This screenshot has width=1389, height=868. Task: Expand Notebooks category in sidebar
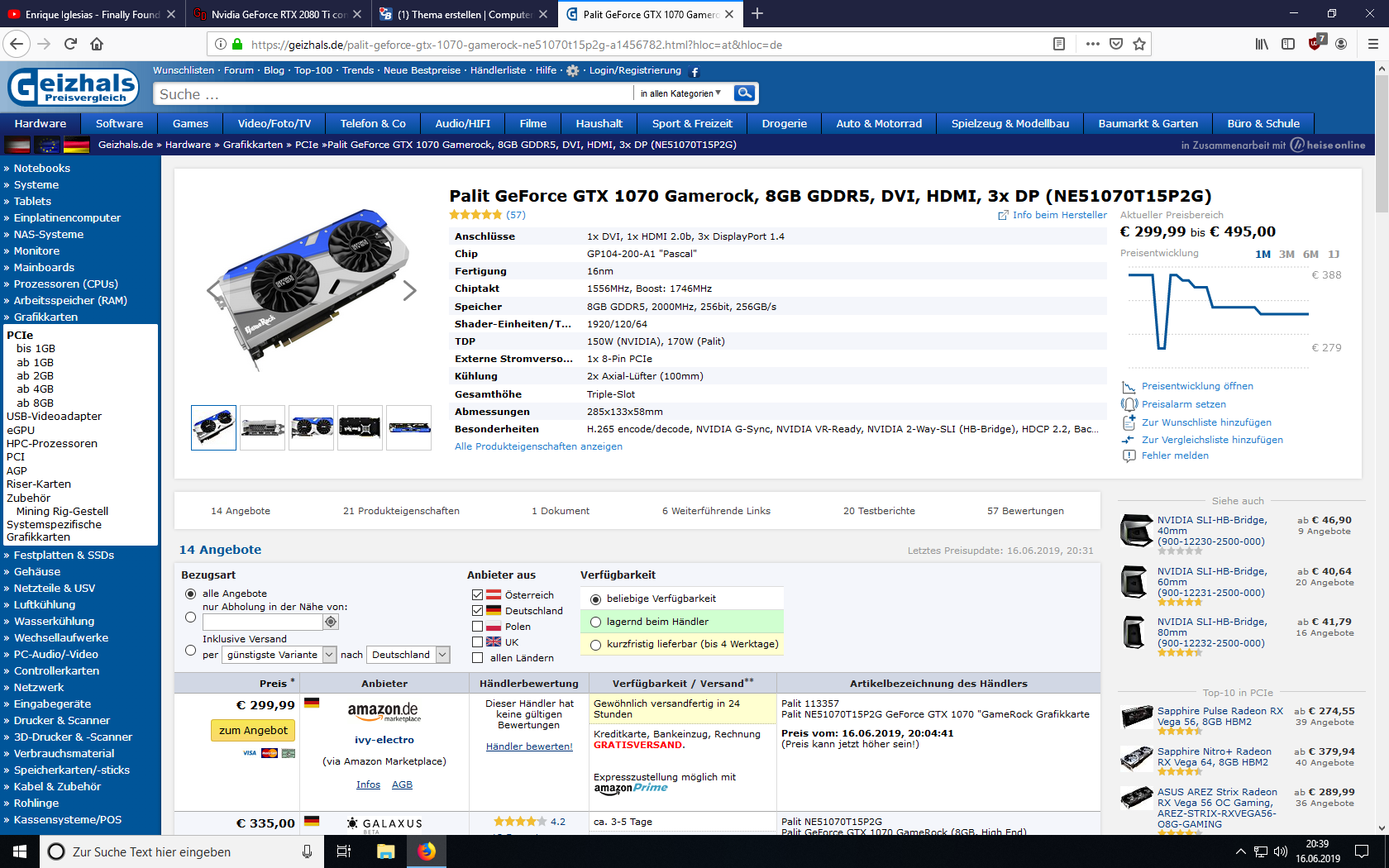tap(41, 169)
